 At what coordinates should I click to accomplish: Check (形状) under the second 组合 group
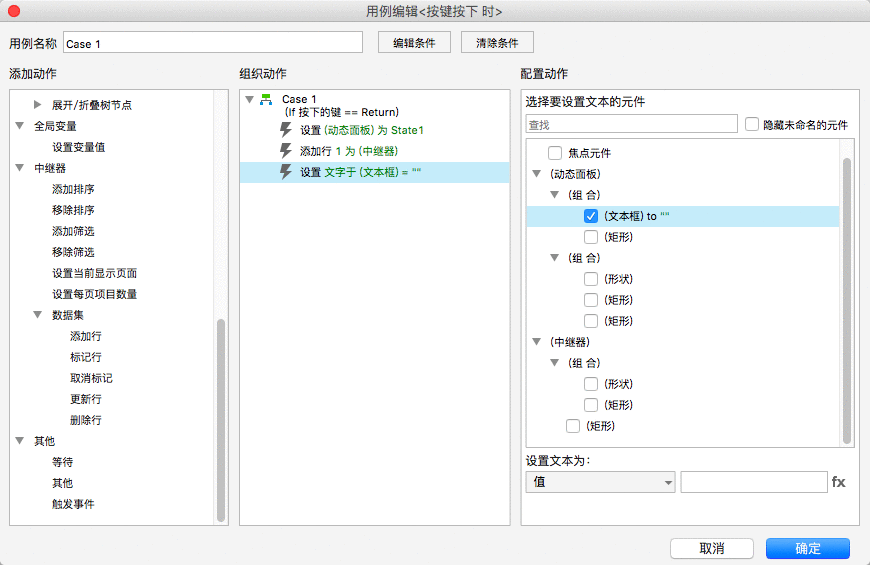coord(591,279)
